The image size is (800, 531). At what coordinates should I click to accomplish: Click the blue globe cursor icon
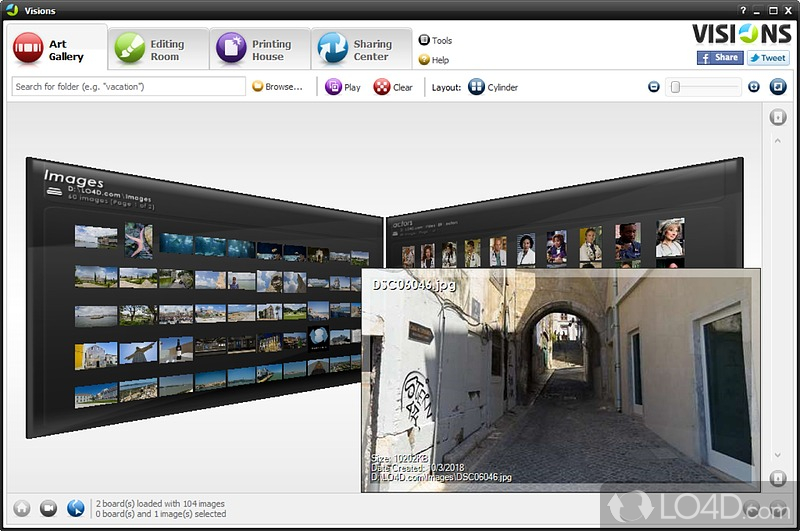(x=75, y=508)
